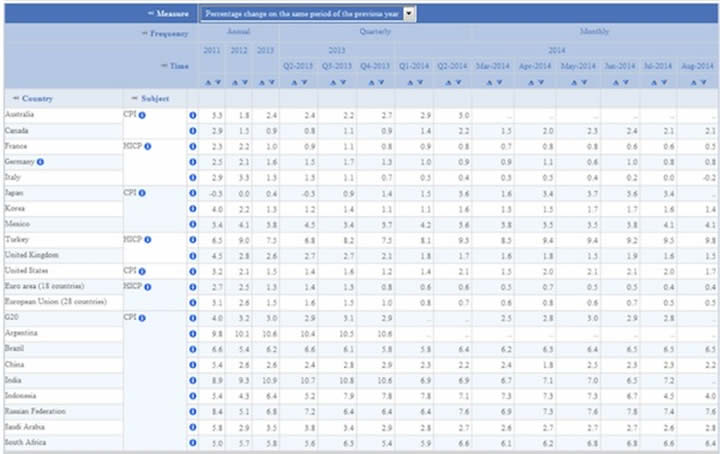Click Turkey's Aug-2014 value 9.8

(710, 240)
